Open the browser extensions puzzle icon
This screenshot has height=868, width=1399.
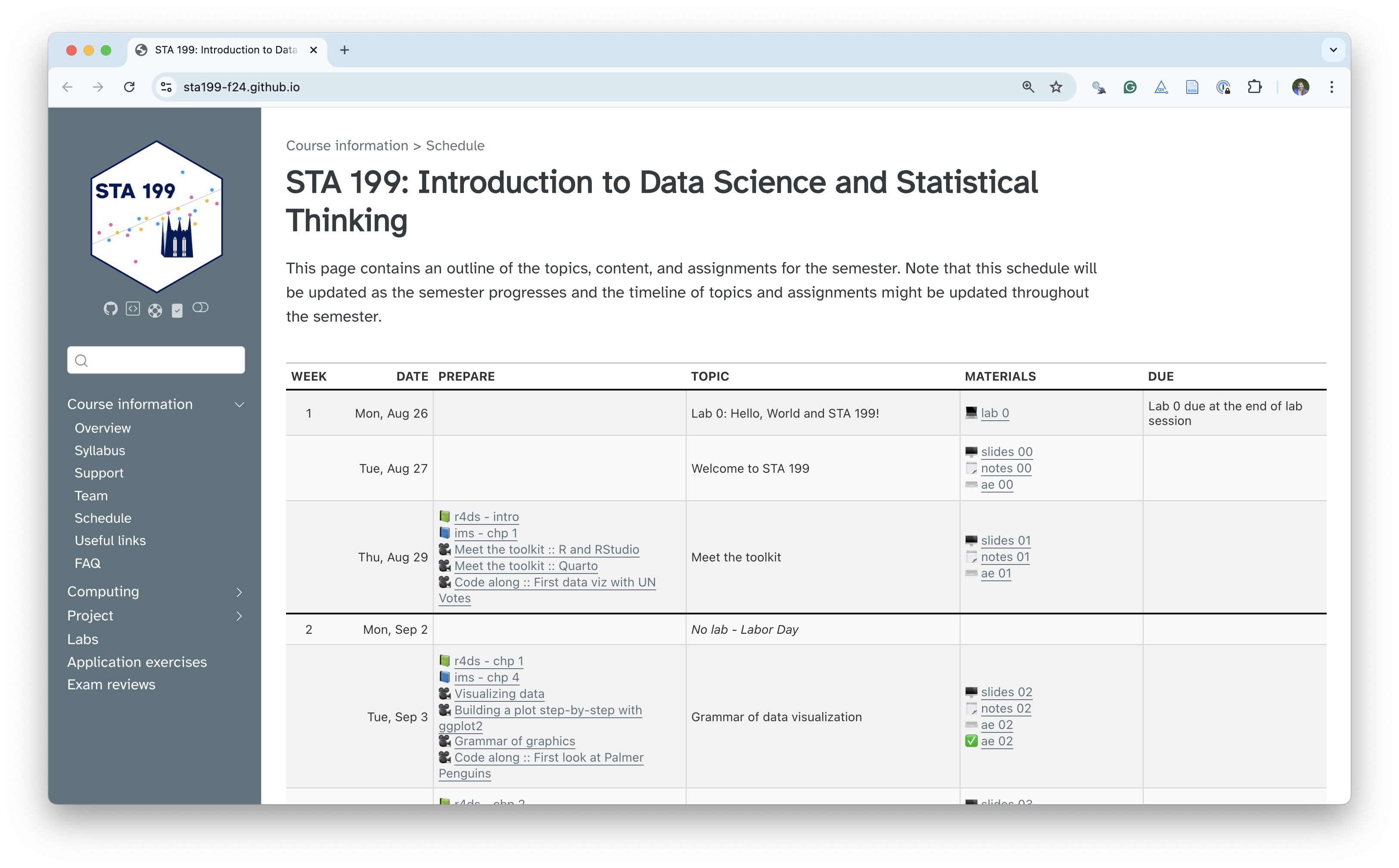1255,87
